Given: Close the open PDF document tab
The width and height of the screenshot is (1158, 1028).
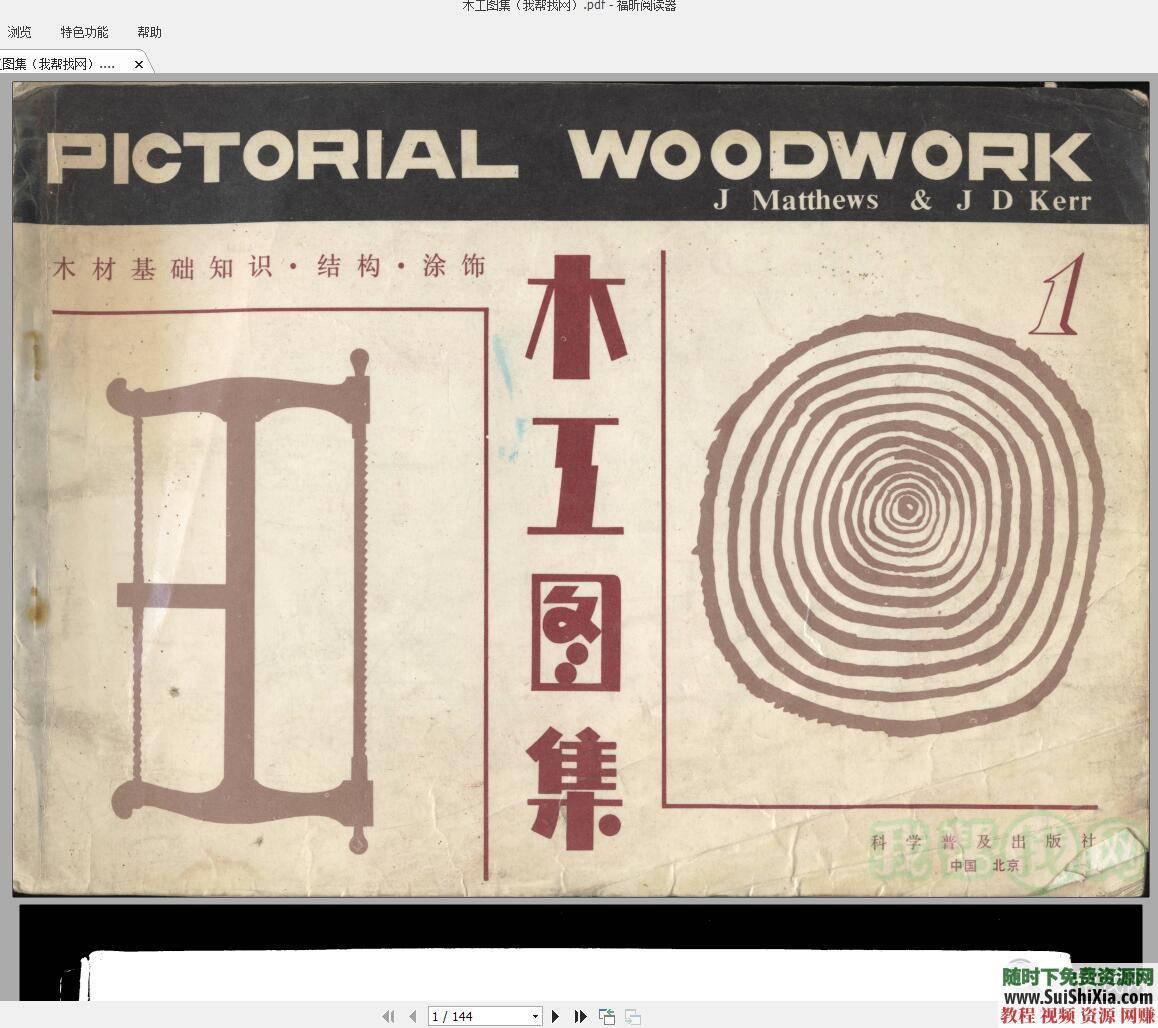Looking at the screenshot, I should point(139,64).
